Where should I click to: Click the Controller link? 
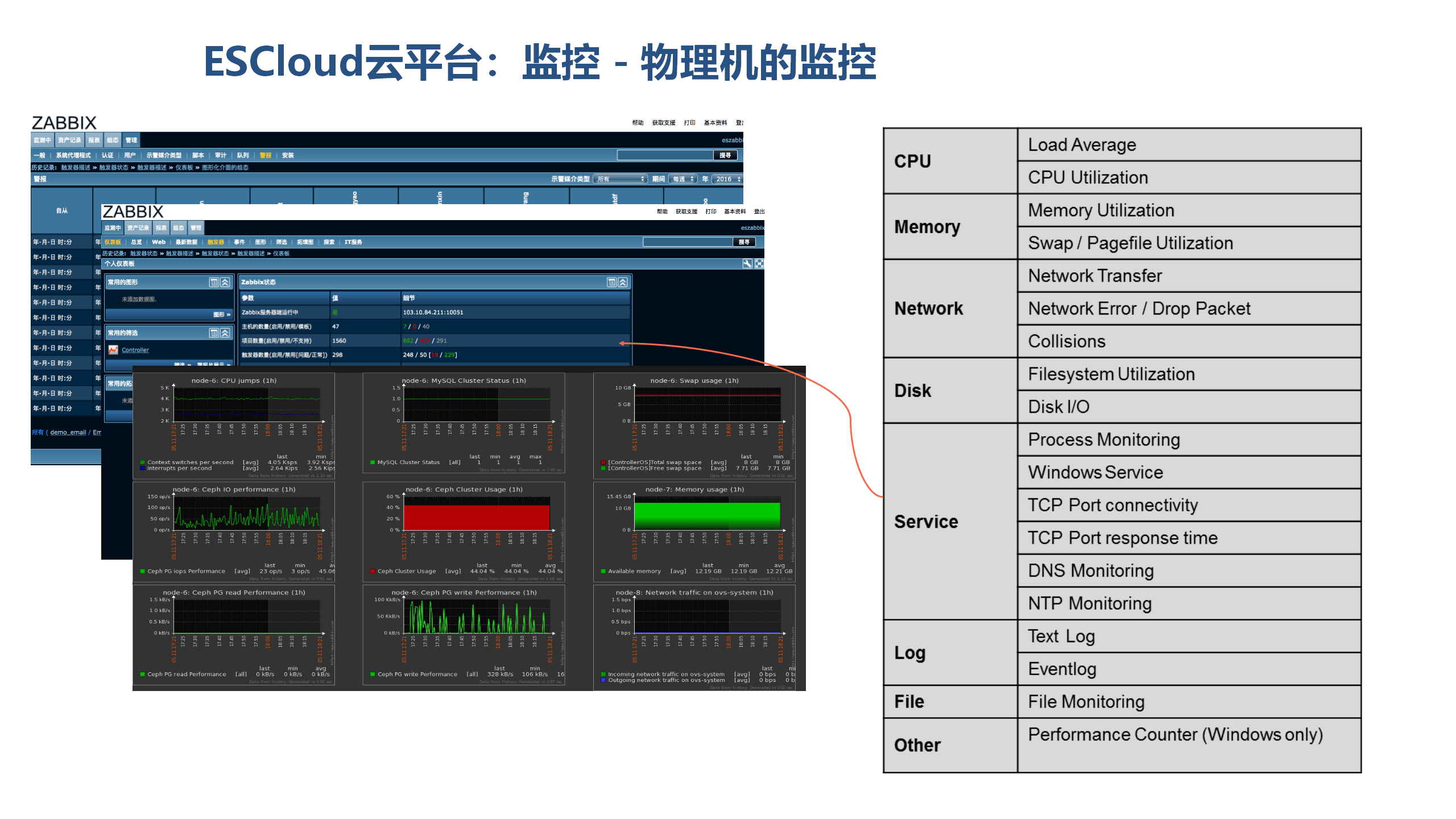pyautogui.click(x=135, y=350)
